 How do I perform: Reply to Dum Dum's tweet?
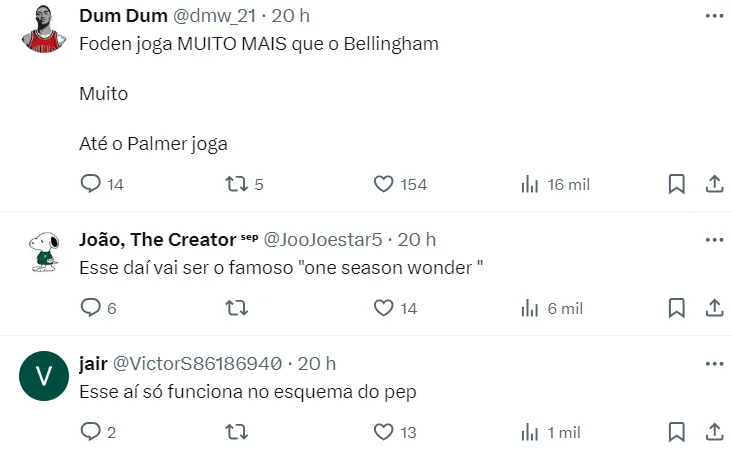click(x=91, y=184)
